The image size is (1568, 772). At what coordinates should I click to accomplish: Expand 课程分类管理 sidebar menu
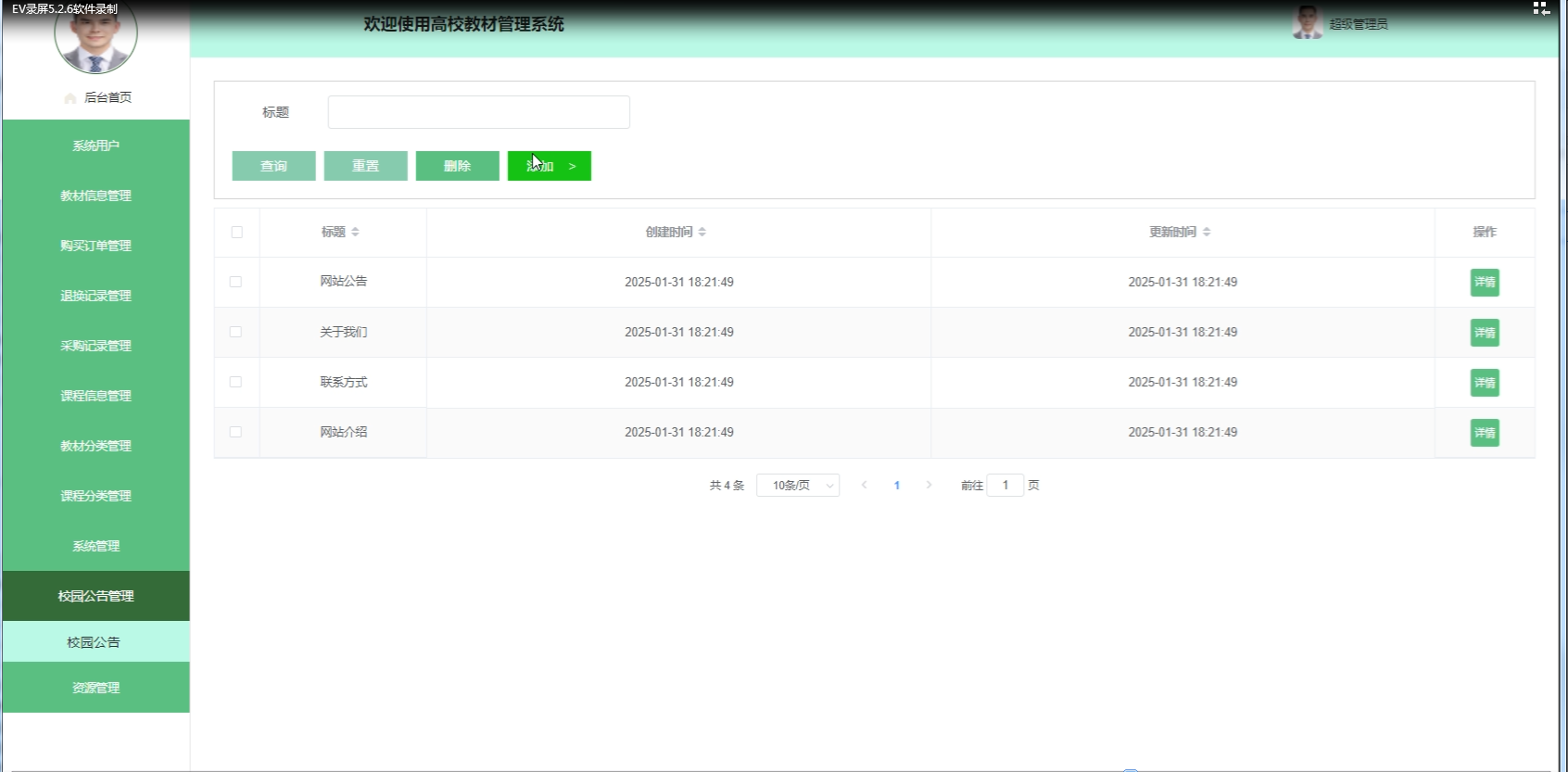pos(96,496)
